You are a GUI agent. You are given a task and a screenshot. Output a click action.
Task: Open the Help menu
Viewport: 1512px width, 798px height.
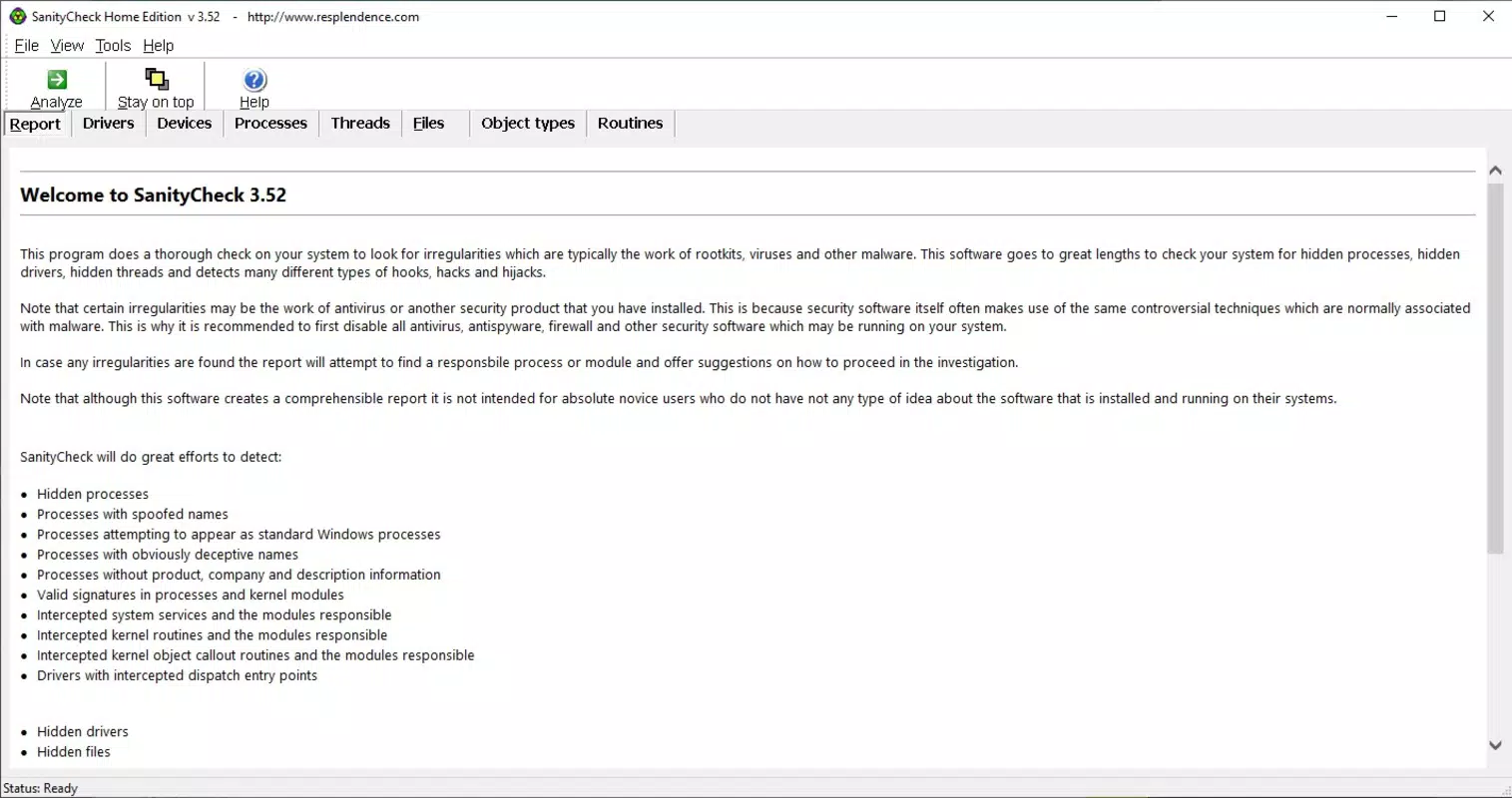coord(158,46)
